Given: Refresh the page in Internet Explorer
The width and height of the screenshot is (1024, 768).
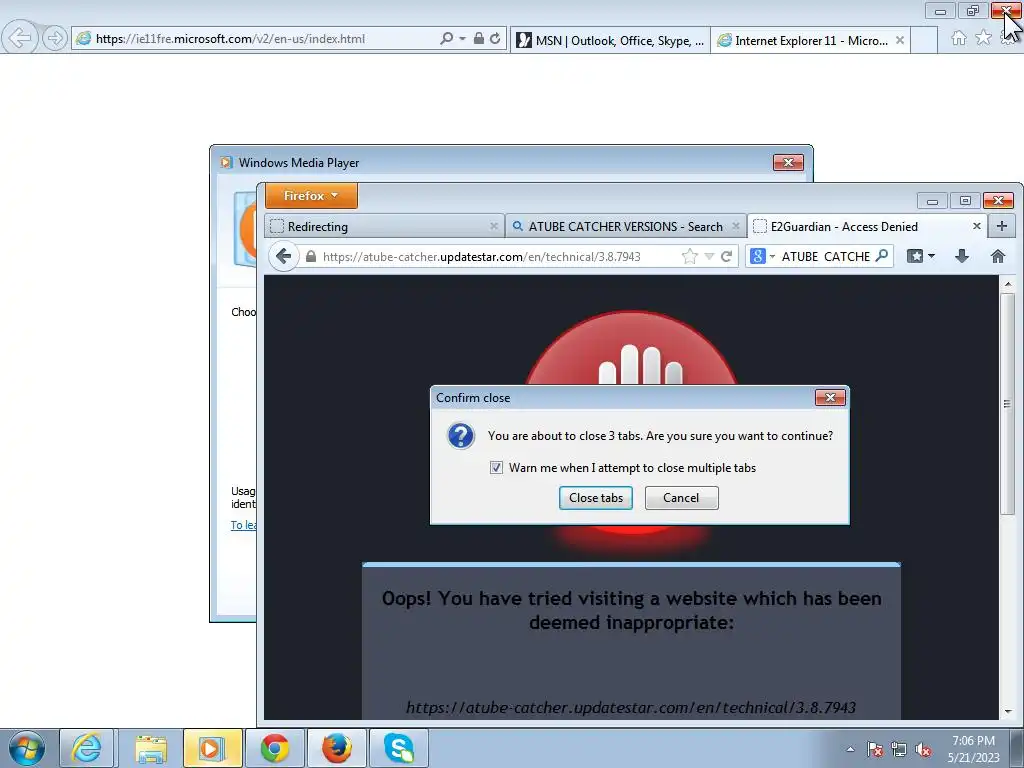Looking at the screenshot, I should 495,39.
